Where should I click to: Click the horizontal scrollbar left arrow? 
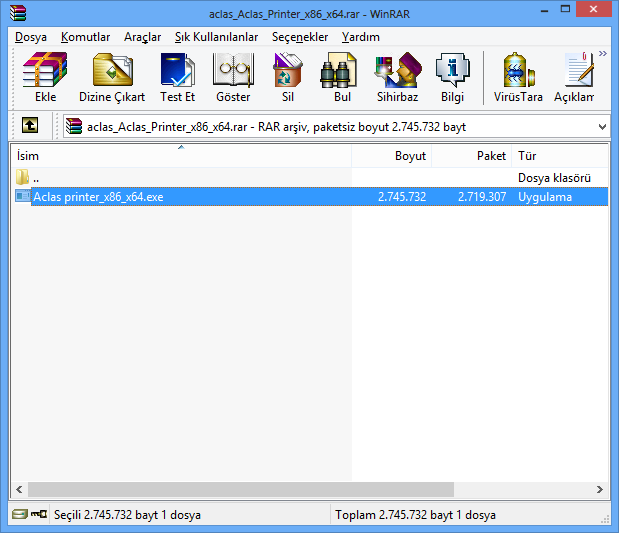click(19, 490)
